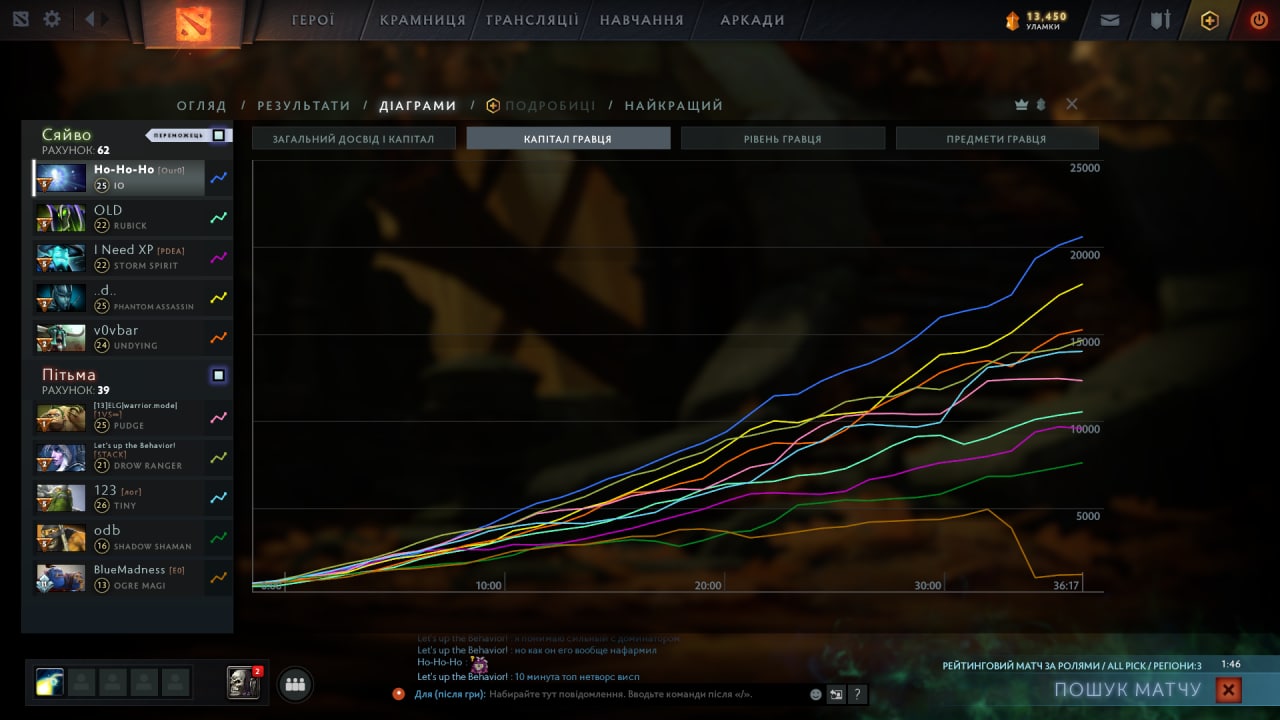Screen dimensions: 1280x720
Task: Click the chat message input field
Action: click(x=620, y=694)
